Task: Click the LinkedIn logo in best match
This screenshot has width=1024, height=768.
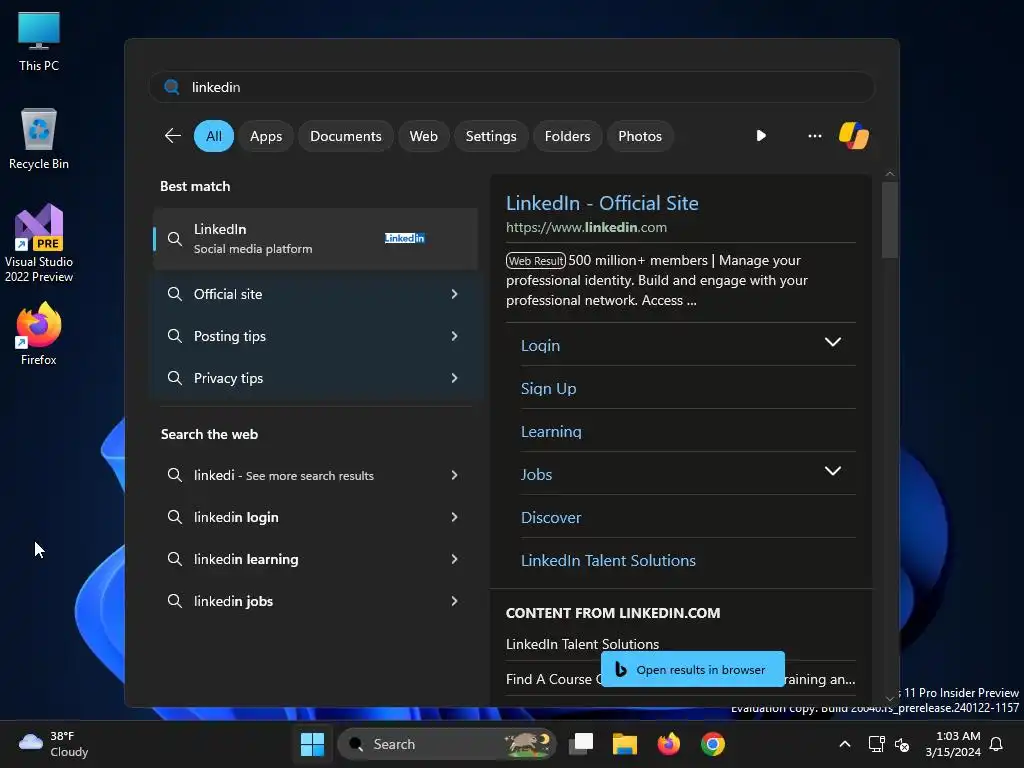Action: pos(404,238)
